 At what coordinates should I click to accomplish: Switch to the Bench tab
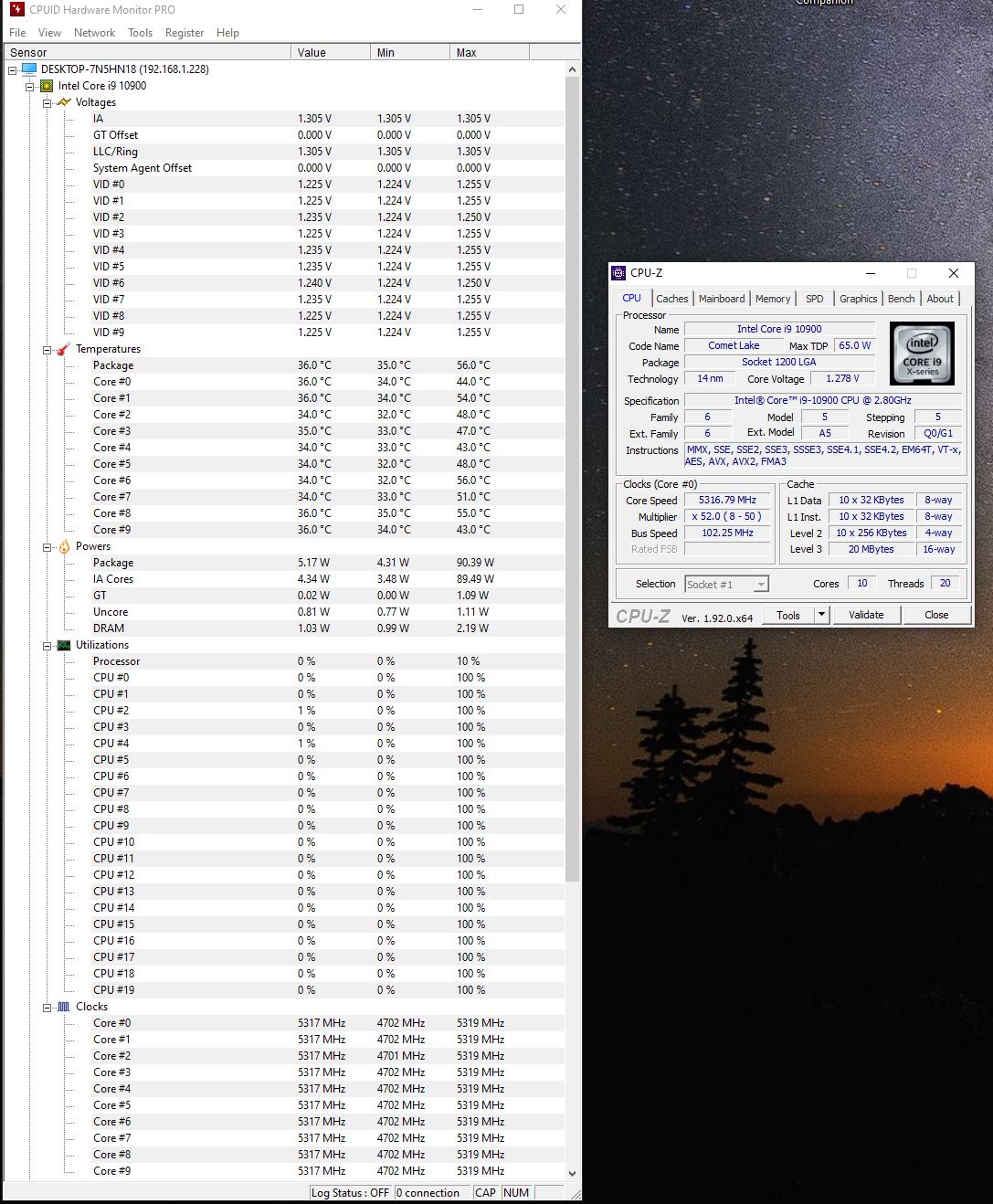tap(901, 299)
